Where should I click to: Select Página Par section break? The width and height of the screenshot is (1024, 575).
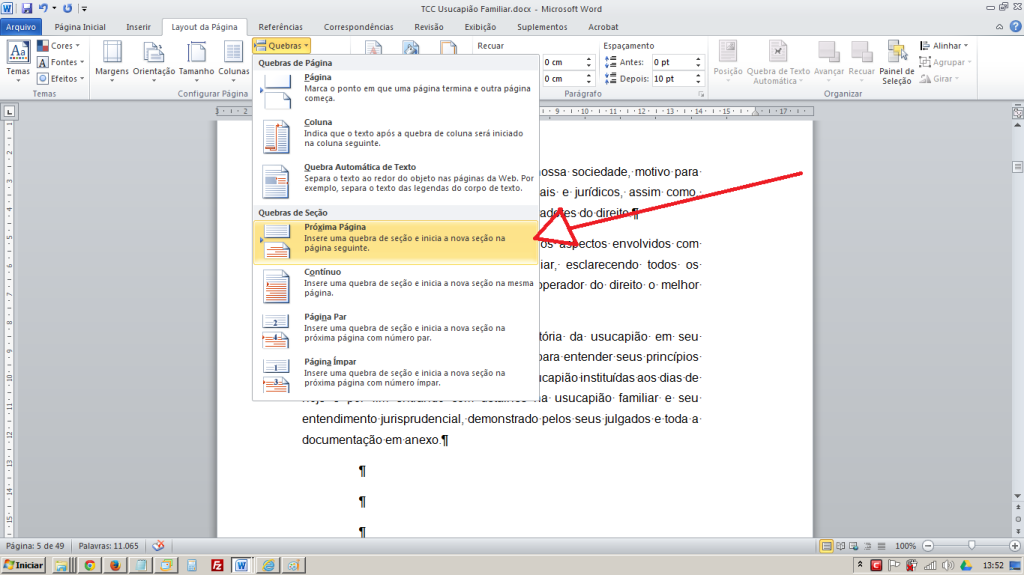[396, 331]
